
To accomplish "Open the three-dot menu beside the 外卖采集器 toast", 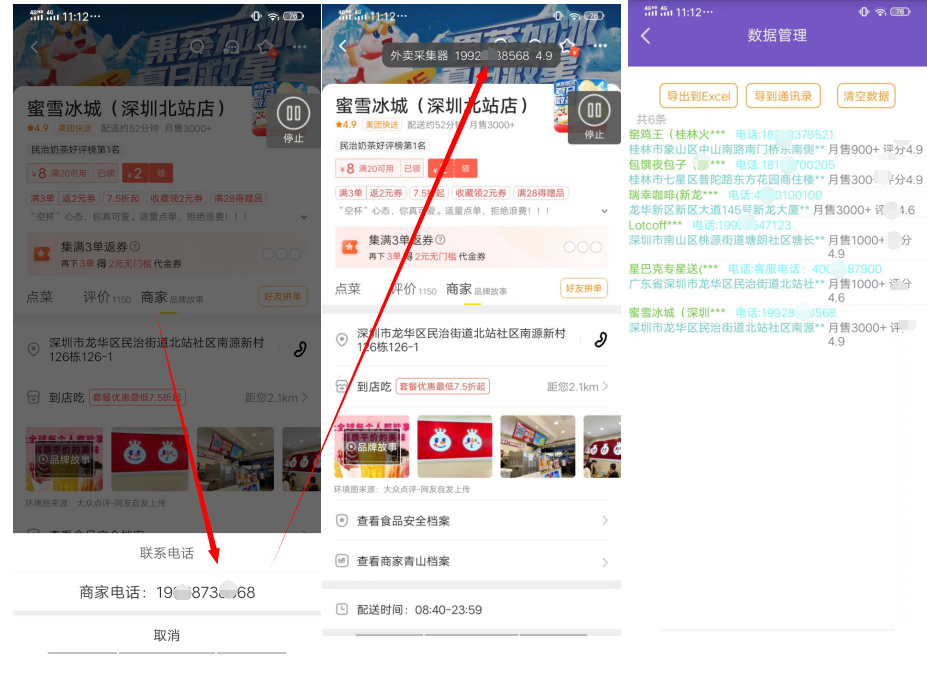I will [600, 46].
